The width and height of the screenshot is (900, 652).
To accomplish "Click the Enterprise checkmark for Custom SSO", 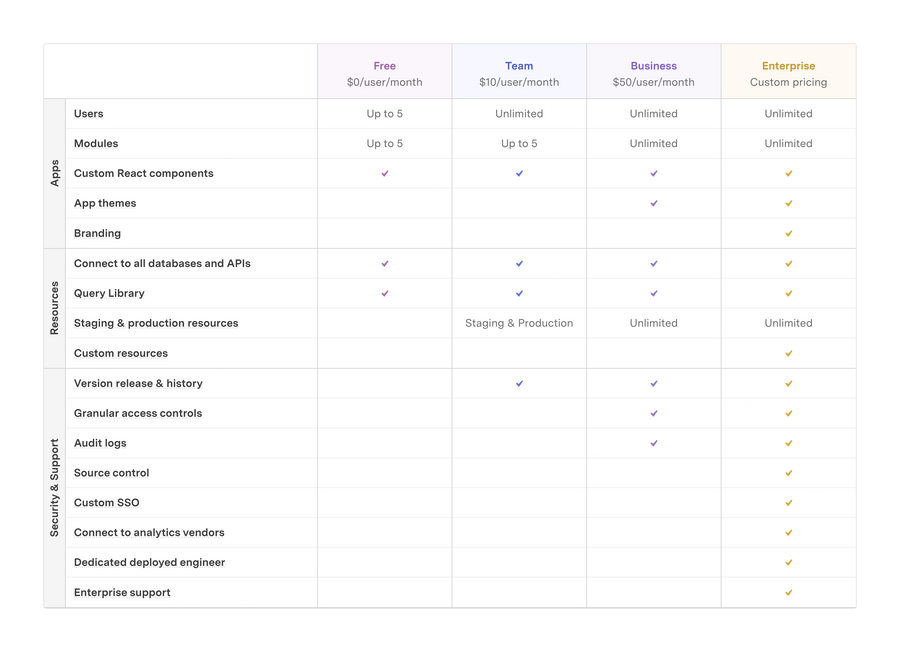I will 788,502.
